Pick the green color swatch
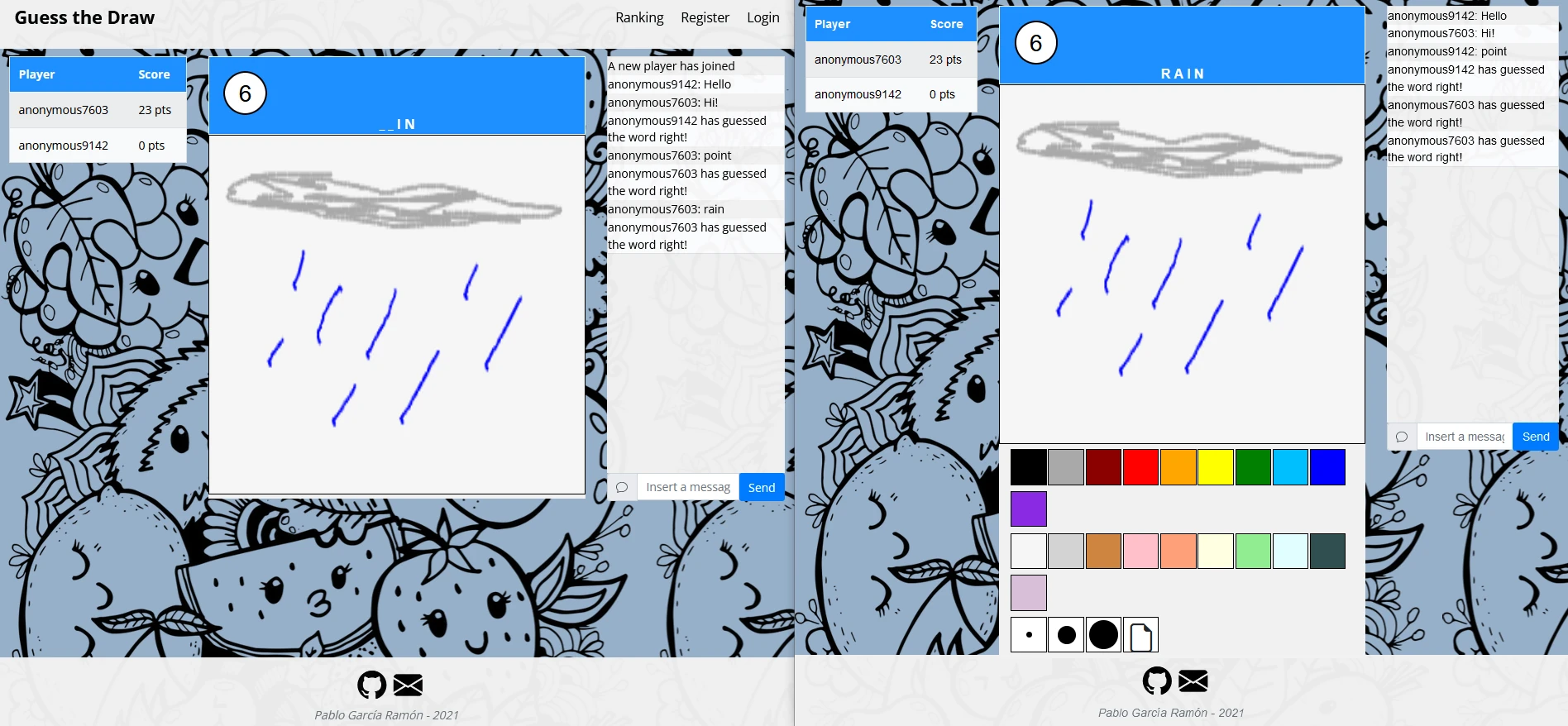Viewport: 1568px width, 726px height. 1253,467
